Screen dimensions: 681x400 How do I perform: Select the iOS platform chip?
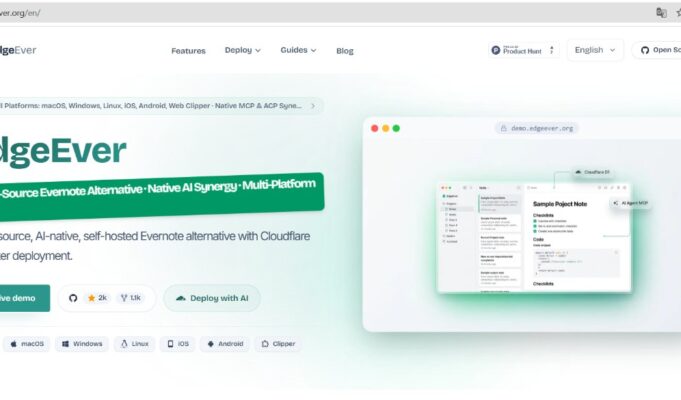(x=178, y=344)
